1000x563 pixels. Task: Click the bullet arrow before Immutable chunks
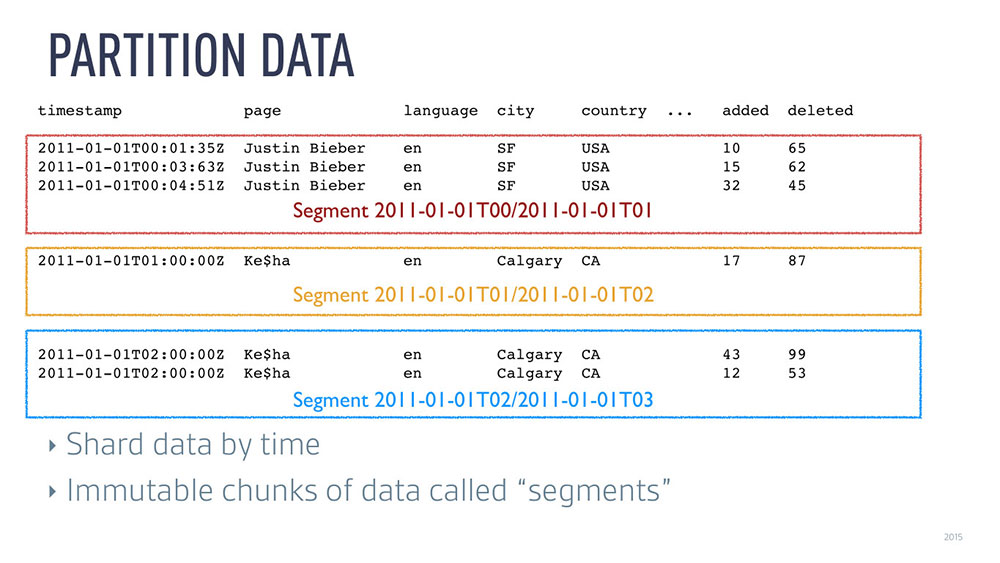click(x=52, y=492)
